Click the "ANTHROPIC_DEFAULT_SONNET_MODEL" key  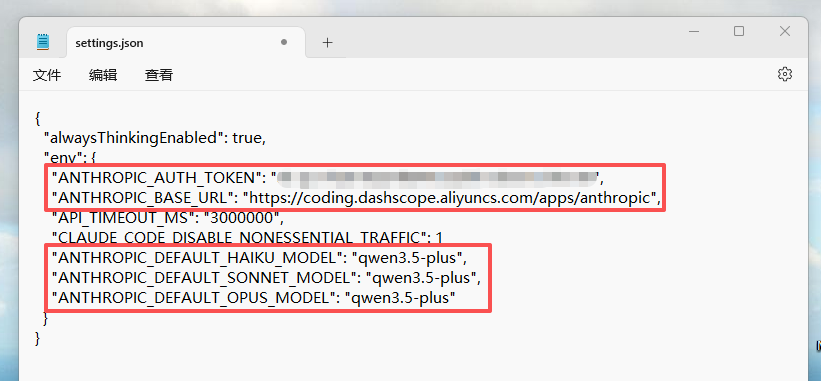coord(204,277)
